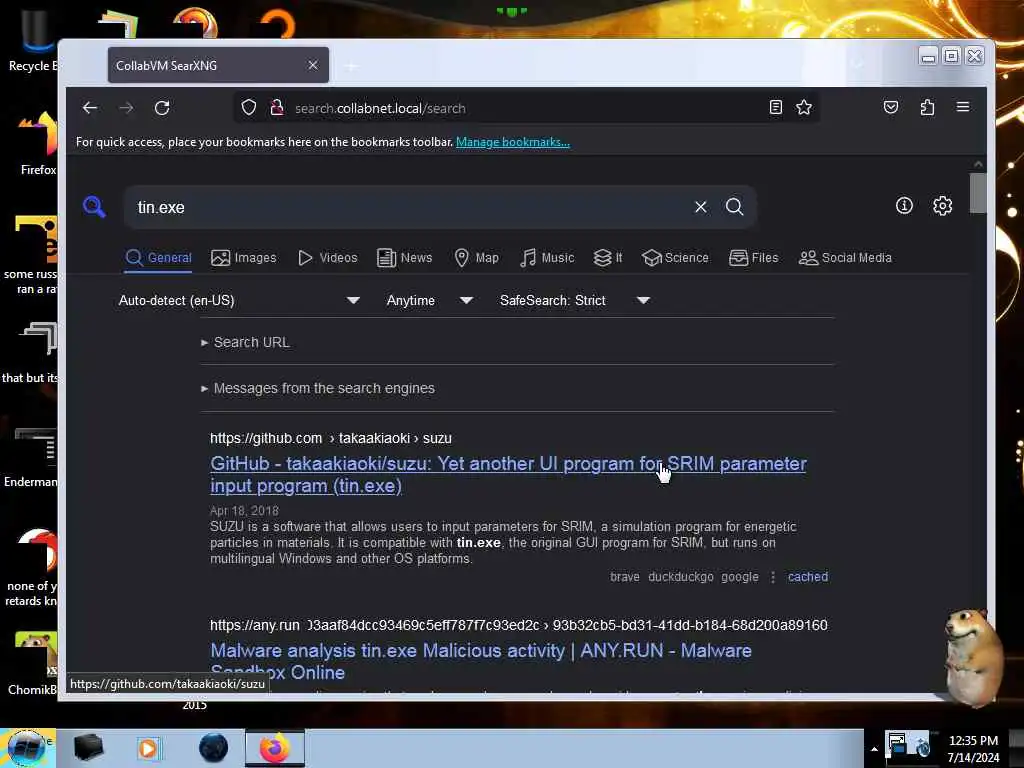Switch to the Social Media category tab
This screenshot has height=768, width=1024.
[845, 258]
